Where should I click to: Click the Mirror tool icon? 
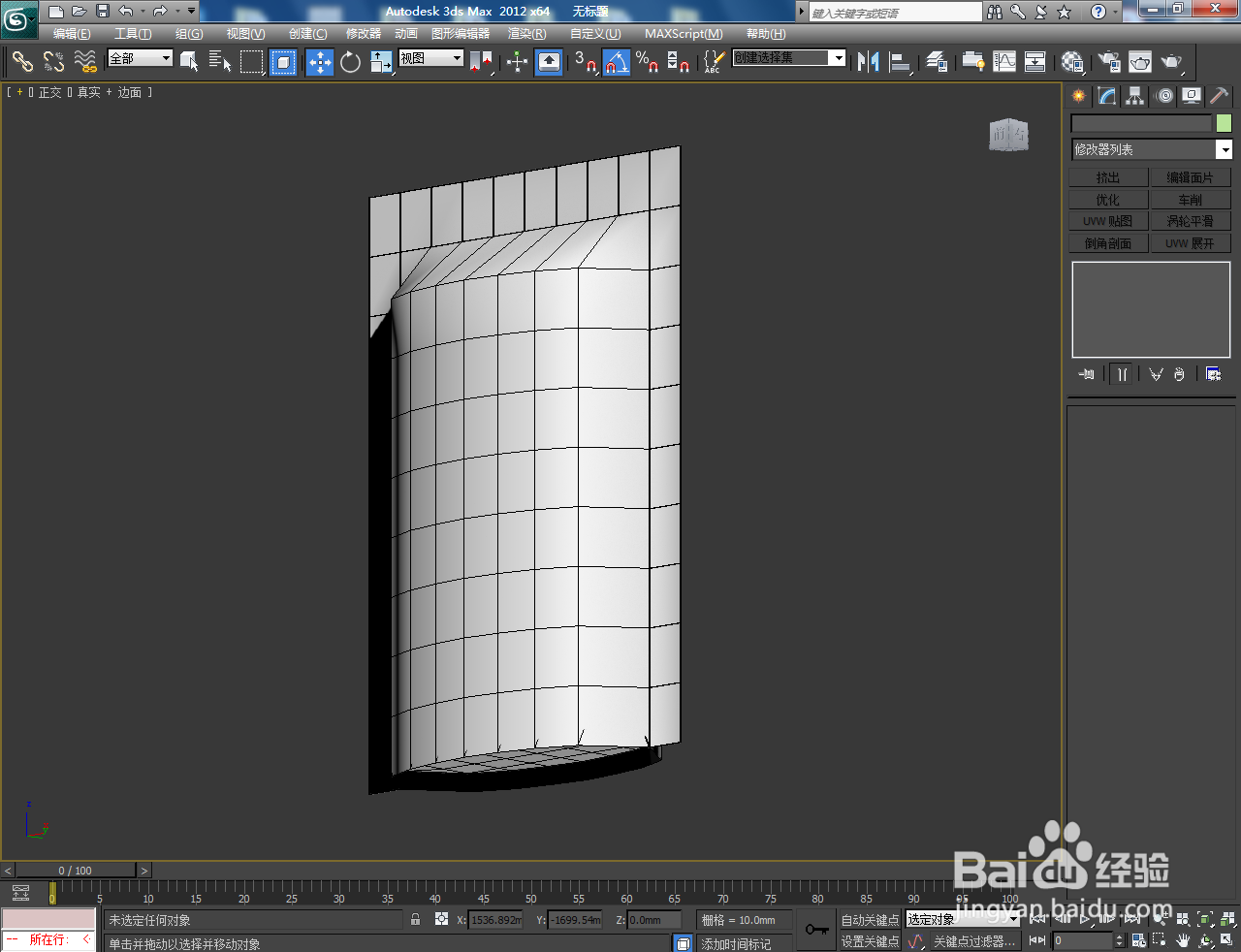click(x=869, y=62)
